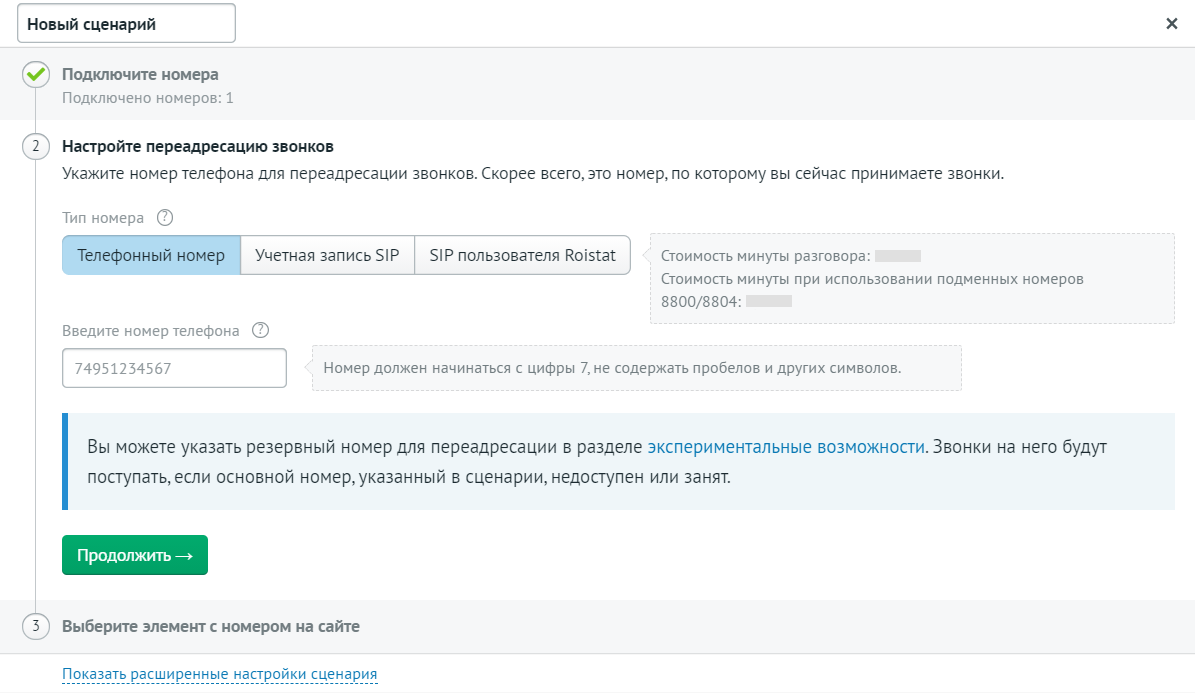This screenshot has height=693, width=1195.
Task: Click the green checkmark on completed step one
Action: click(35, 73)
